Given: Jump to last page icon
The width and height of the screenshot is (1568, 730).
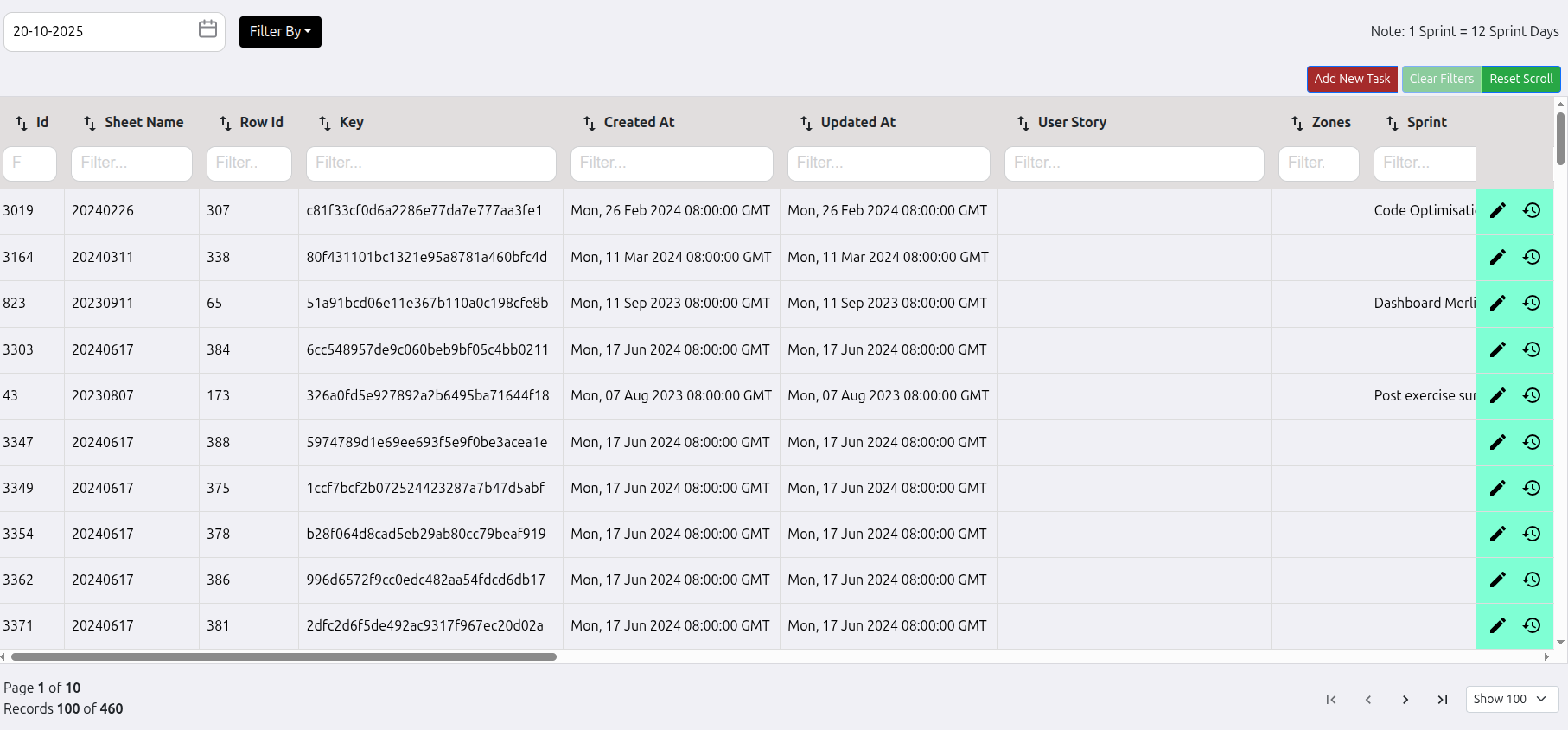Looking at the screenshot, I should pos(1442,700).
